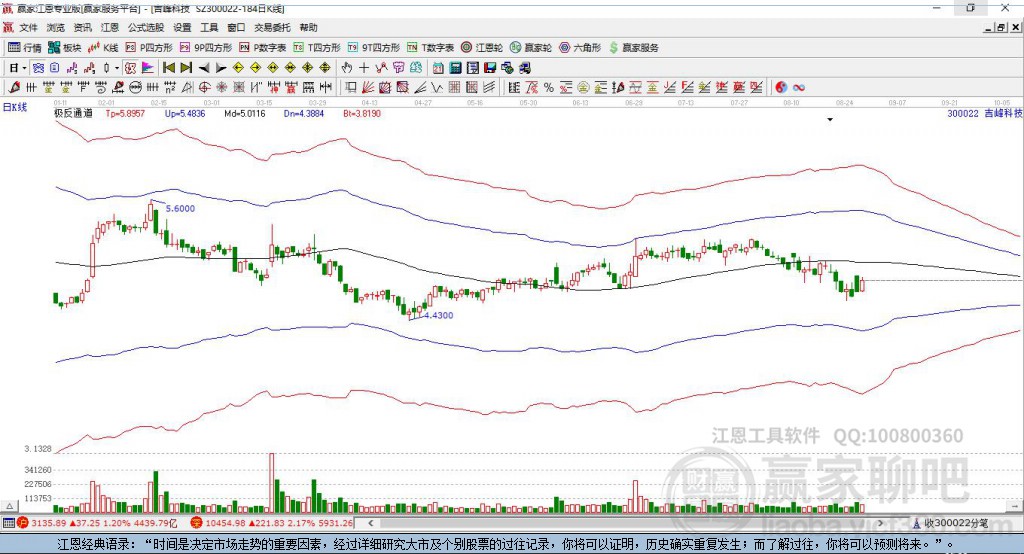The width and height of the screenshot is (1024, 554).
Task: Open the 赢家轮 wheel tool
Action: point(531,48)
